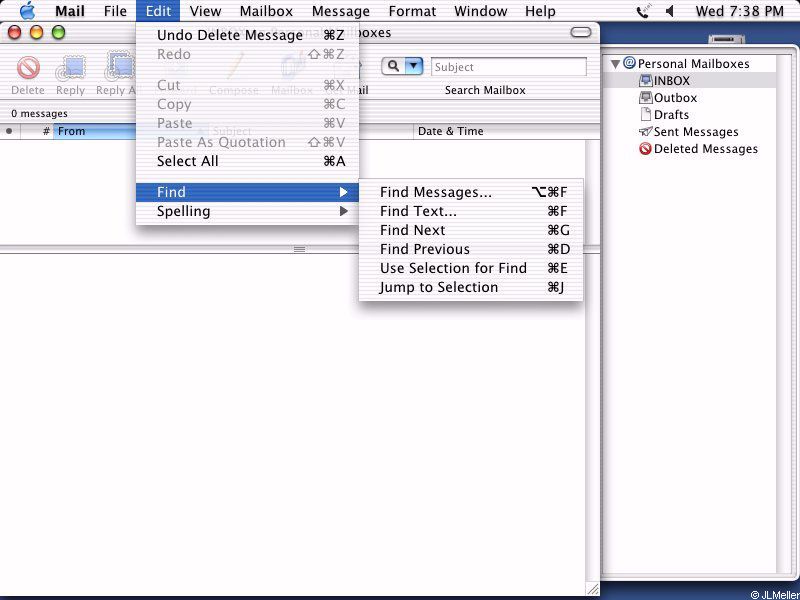Click the Reply All toolbar icon
This screenshot has height=600, width=800.
120,66
